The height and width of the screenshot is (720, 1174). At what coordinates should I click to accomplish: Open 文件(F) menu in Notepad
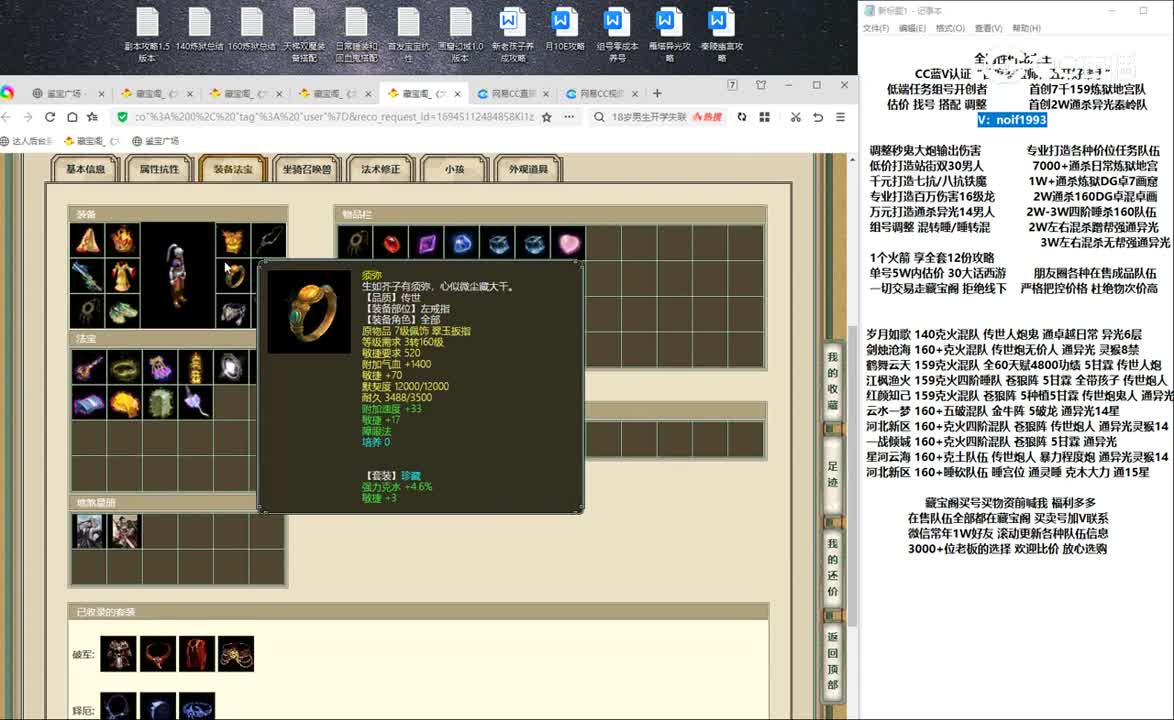(875, 28)
